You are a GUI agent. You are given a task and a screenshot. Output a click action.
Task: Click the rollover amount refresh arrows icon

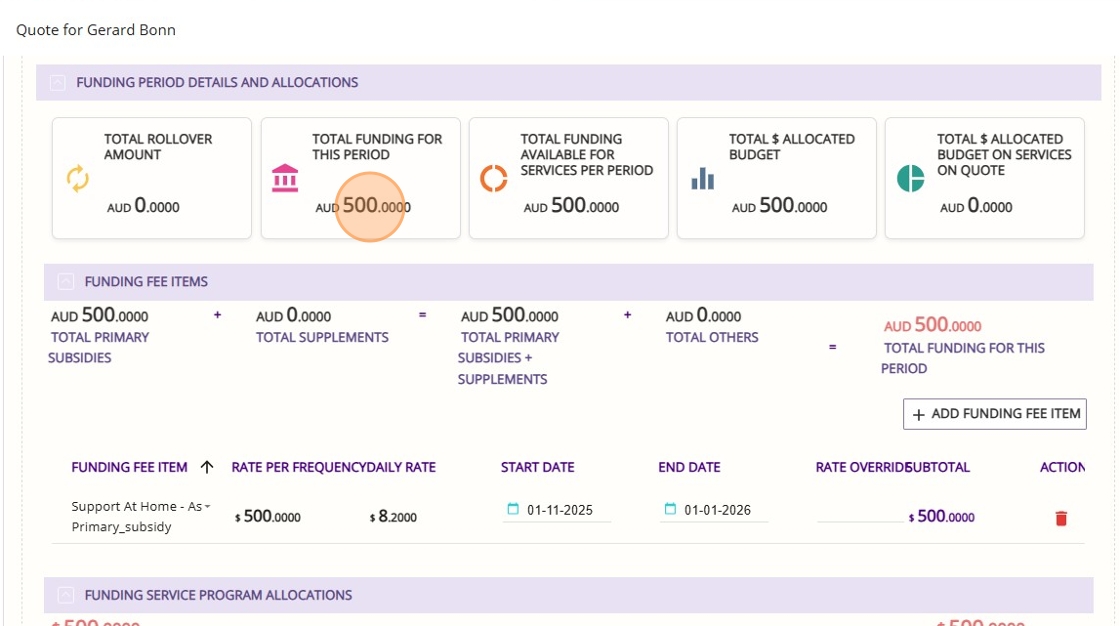point(78,178)
